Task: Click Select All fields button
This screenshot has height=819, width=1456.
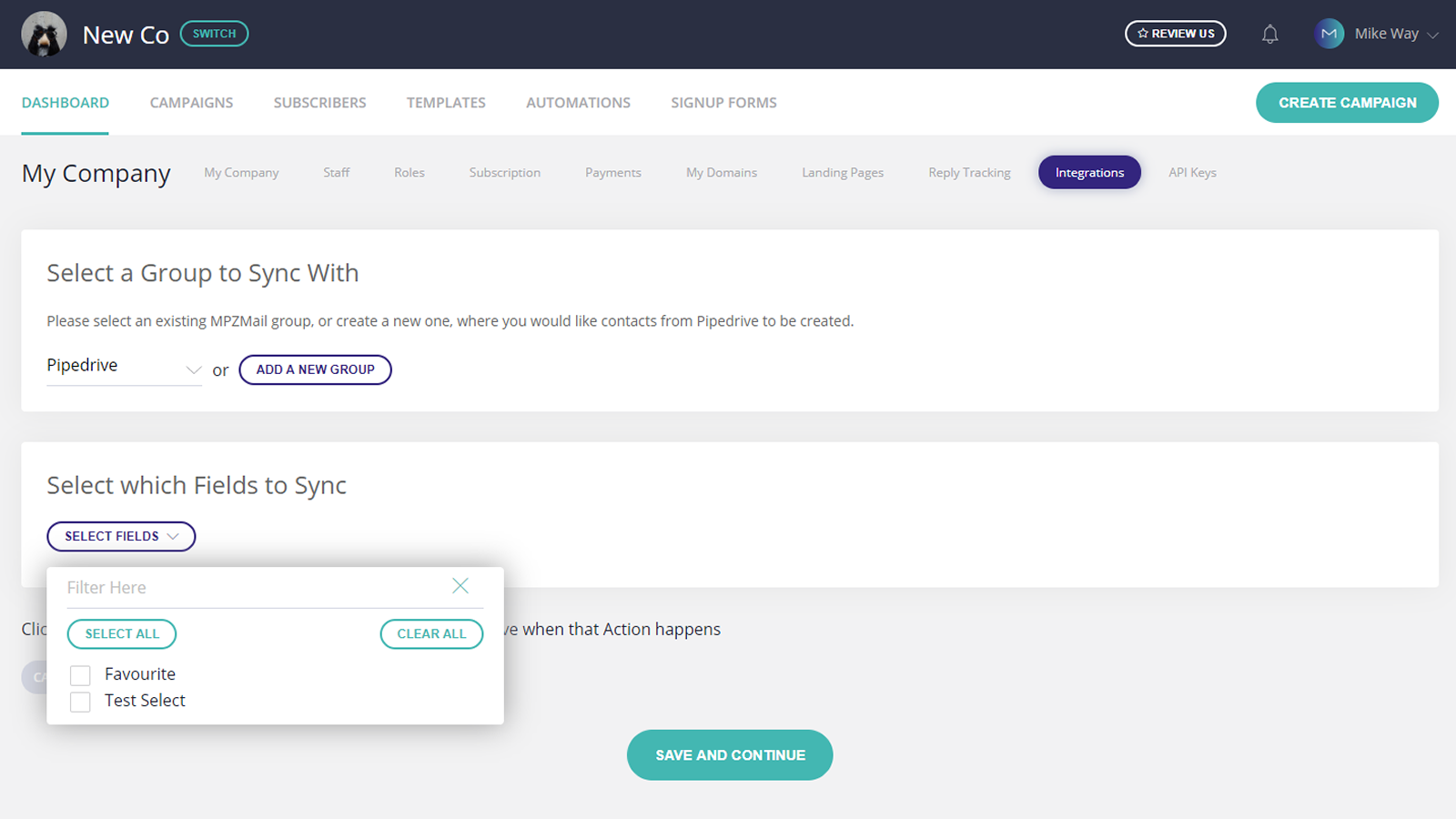Action: point(122,633)
